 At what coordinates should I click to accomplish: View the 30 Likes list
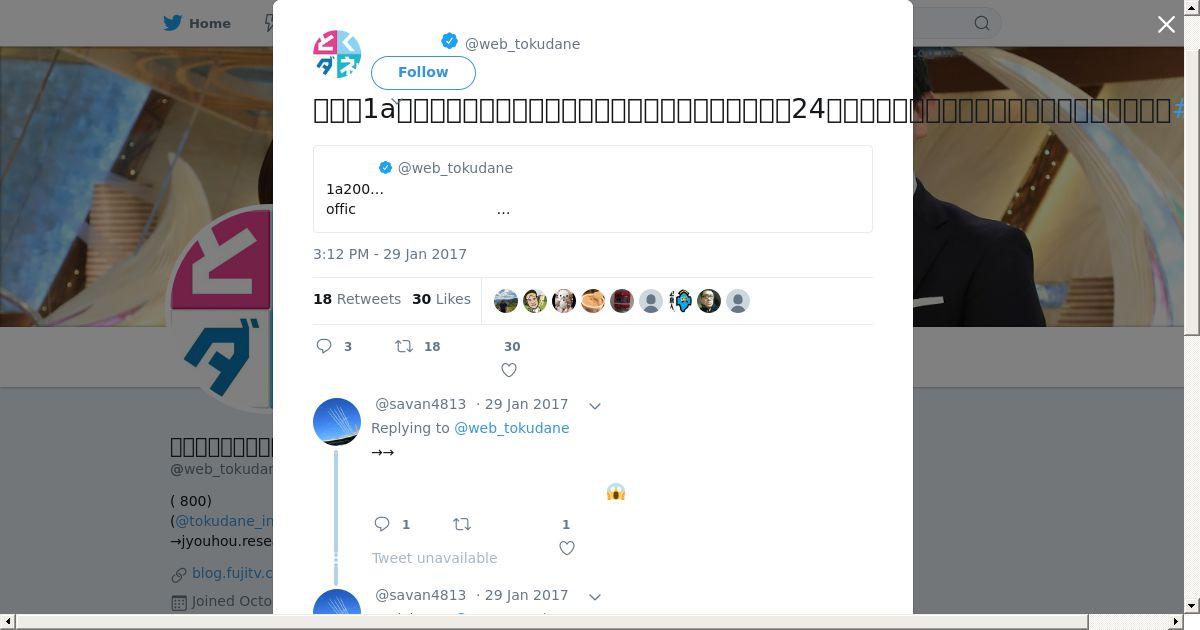[441, 299]
